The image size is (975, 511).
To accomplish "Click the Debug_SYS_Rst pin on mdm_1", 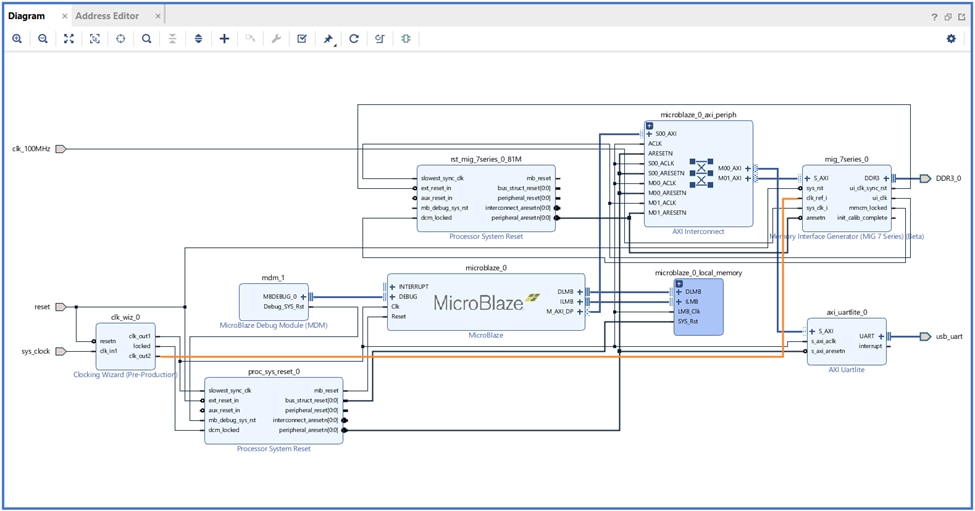I will pyautogui.click(x=284, y=306).
